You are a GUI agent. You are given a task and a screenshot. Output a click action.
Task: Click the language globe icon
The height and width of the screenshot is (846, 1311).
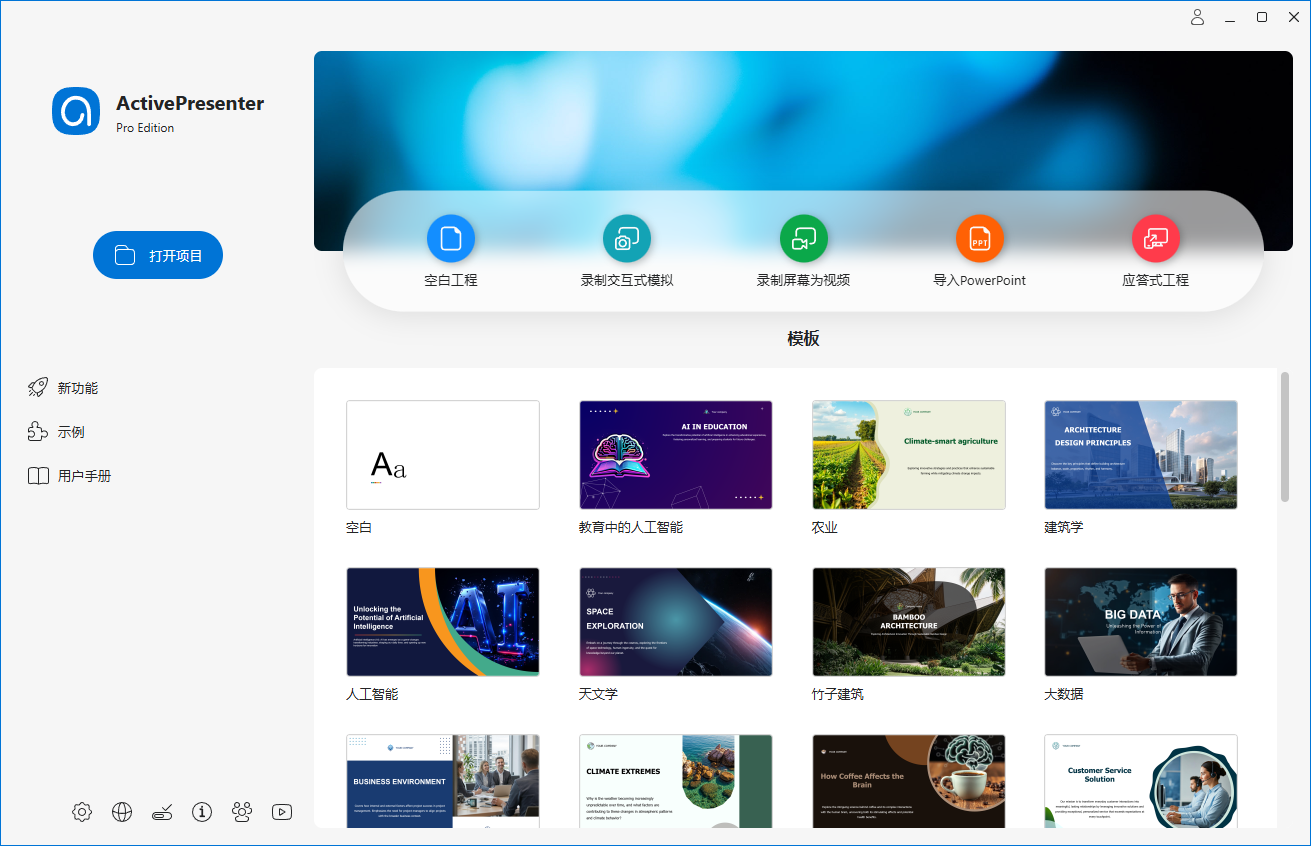pyautogui.click(x=121, y=812)
